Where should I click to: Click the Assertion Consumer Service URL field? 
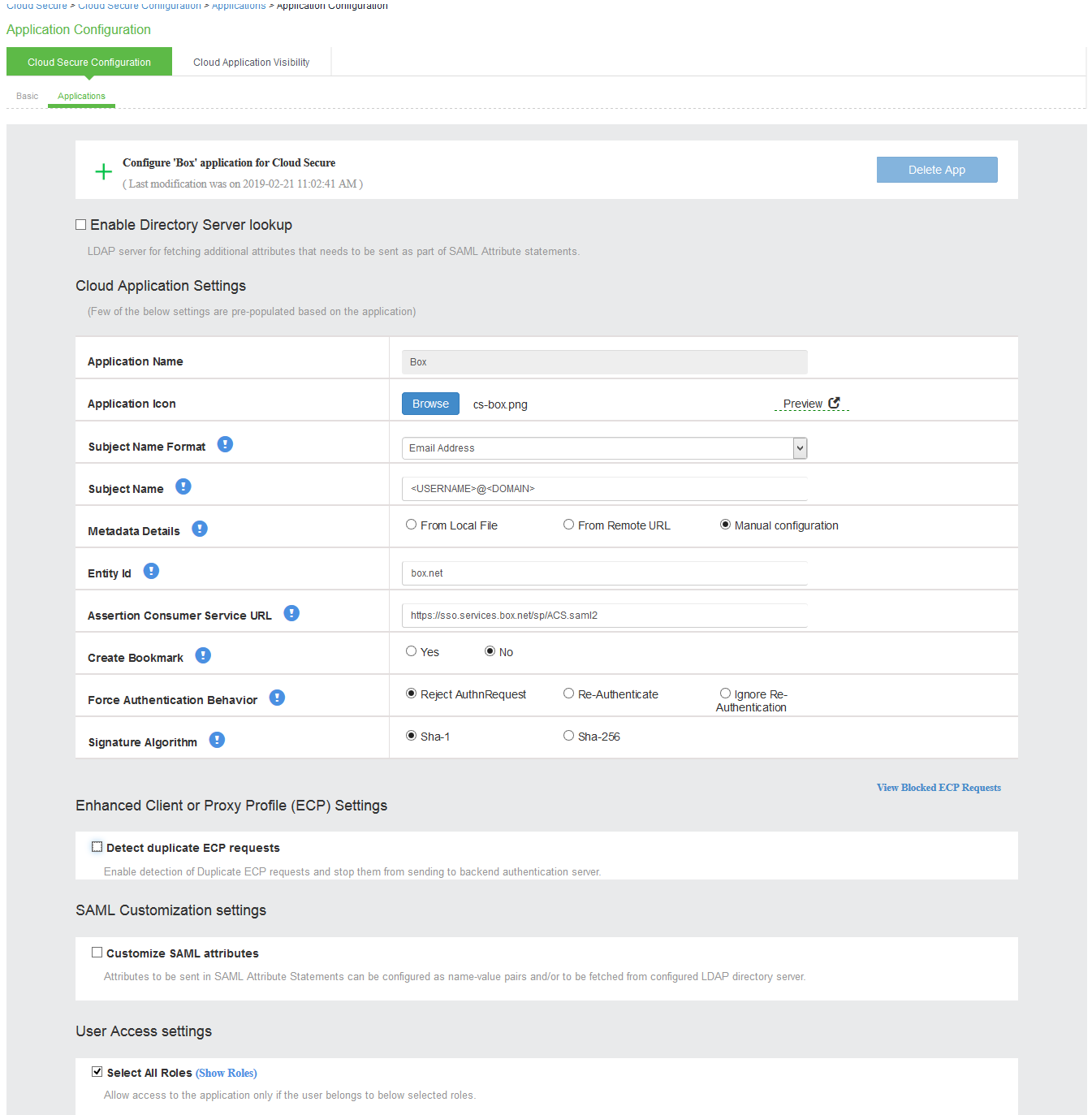[x=604, y=616]
